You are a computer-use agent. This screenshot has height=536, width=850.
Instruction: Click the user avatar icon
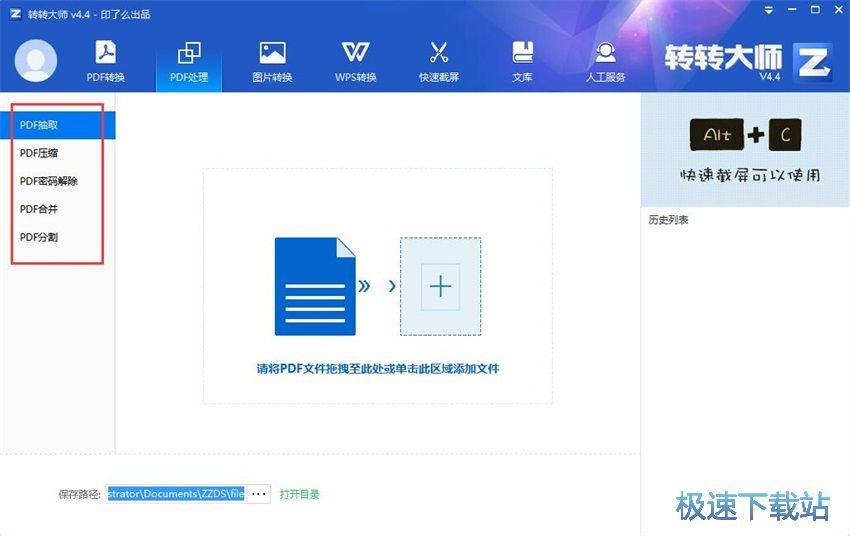pos(36,60)
